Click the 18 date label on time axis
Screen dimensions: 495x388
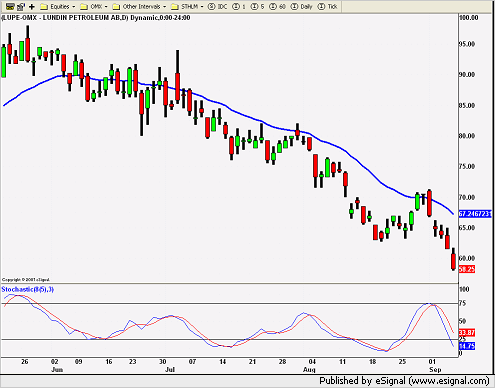[372, 361]
